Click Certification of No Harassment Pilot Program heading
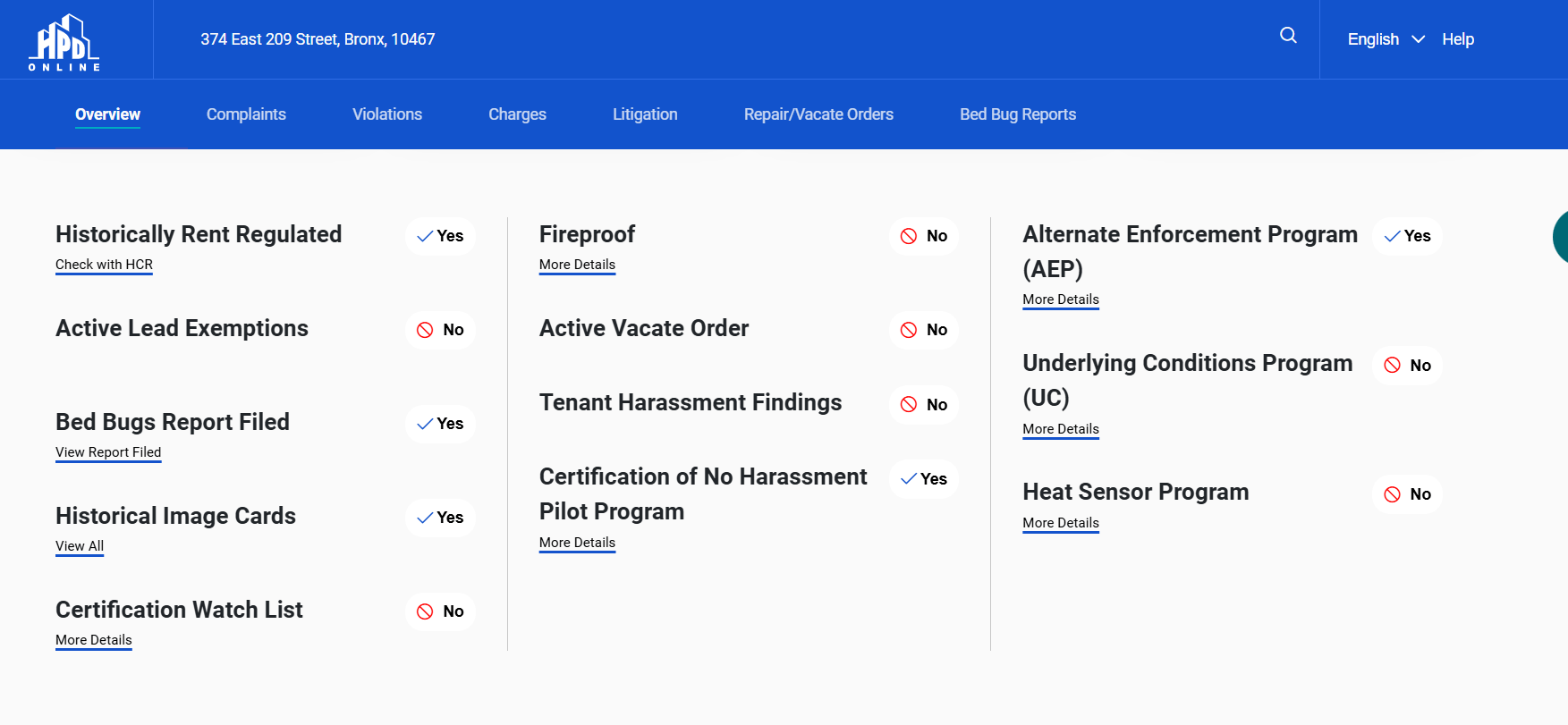 click(x=703, y=494)
